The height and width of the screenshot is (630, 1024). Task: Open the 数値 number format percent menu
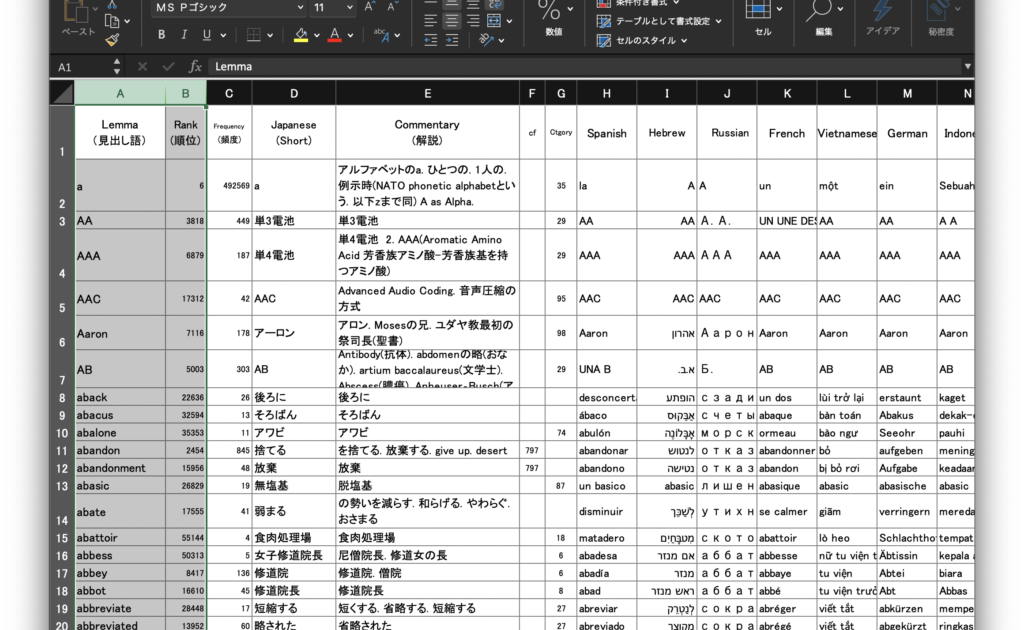coord(554,16)
